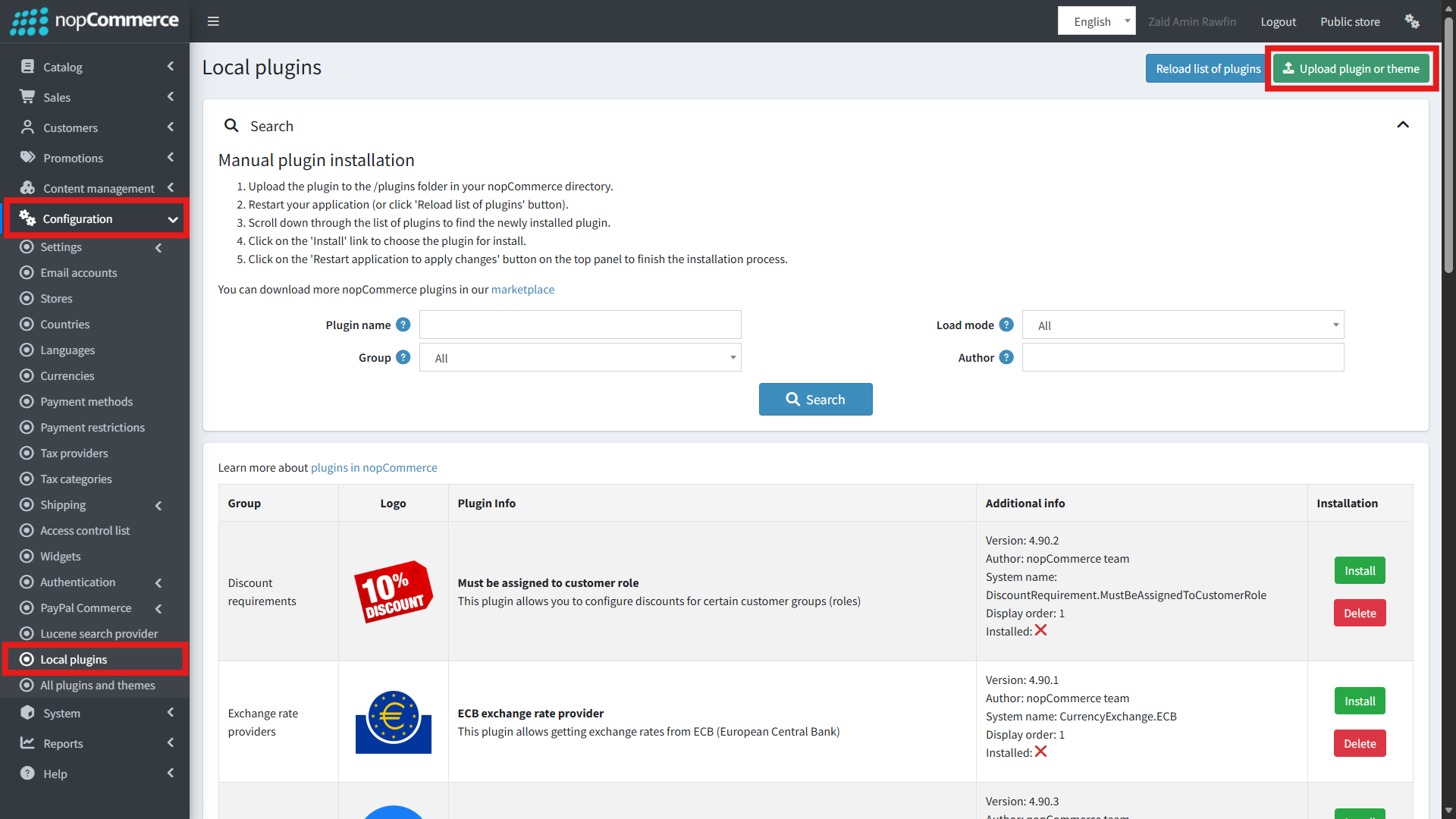This screenshot has height=819, width=1456.
Task: Collapse the Search panel chevron
Action: [1403, 125]
